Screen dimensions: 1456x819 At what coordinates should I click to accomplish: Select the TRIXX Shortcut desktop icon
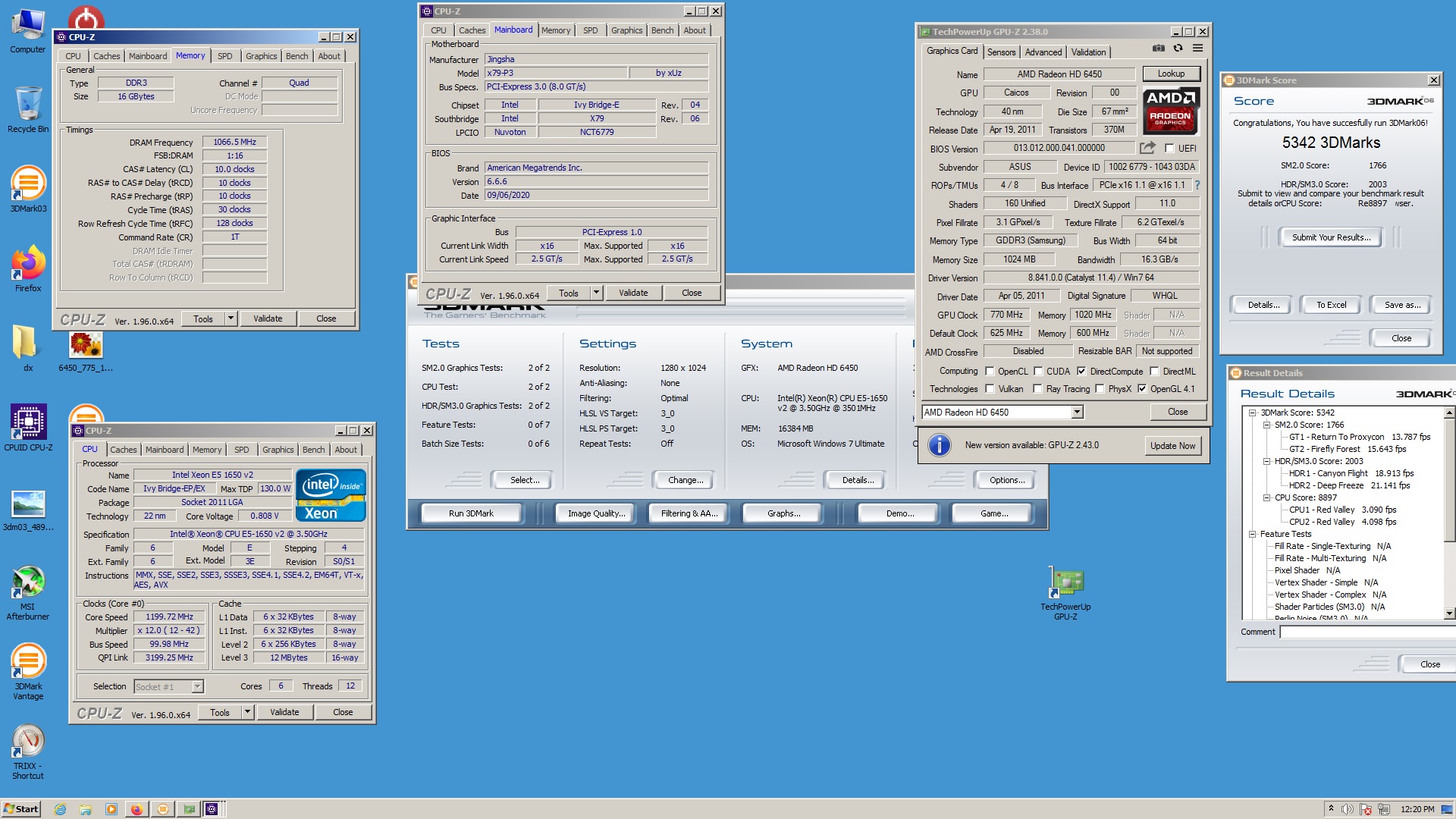pyautogui.click(x=28, y=752)
